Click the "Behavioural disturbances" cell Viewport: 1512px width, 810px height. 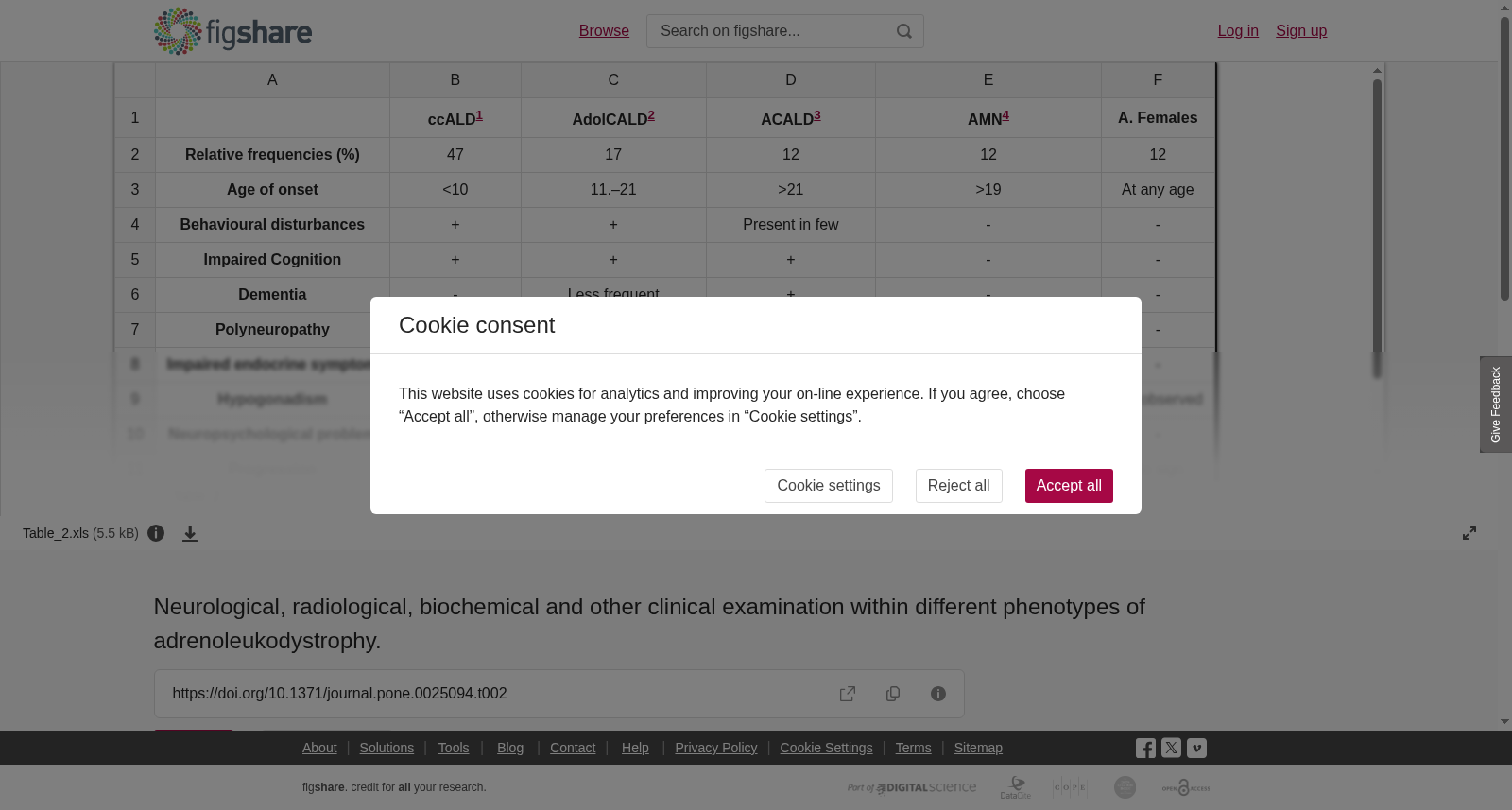(272, 224)
